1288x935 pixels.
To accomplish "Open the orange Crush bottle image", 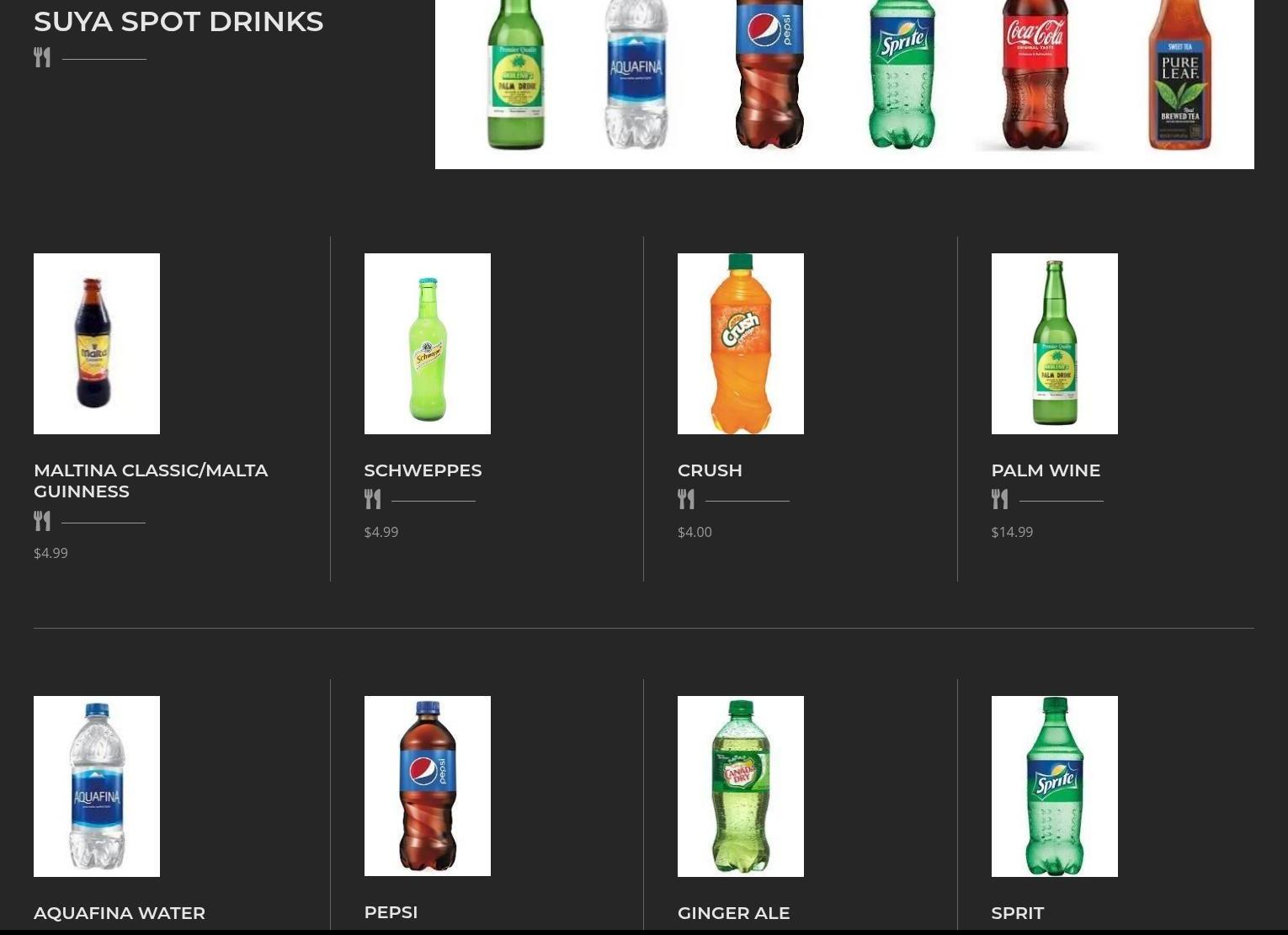I will click(x=741, y=343).
